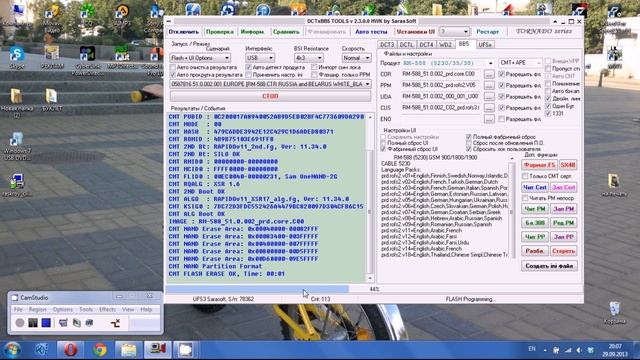This screenshot has height=360, width=640.
Task: Open the Интерфейс USB dropdown
Action: pos(260,58)
